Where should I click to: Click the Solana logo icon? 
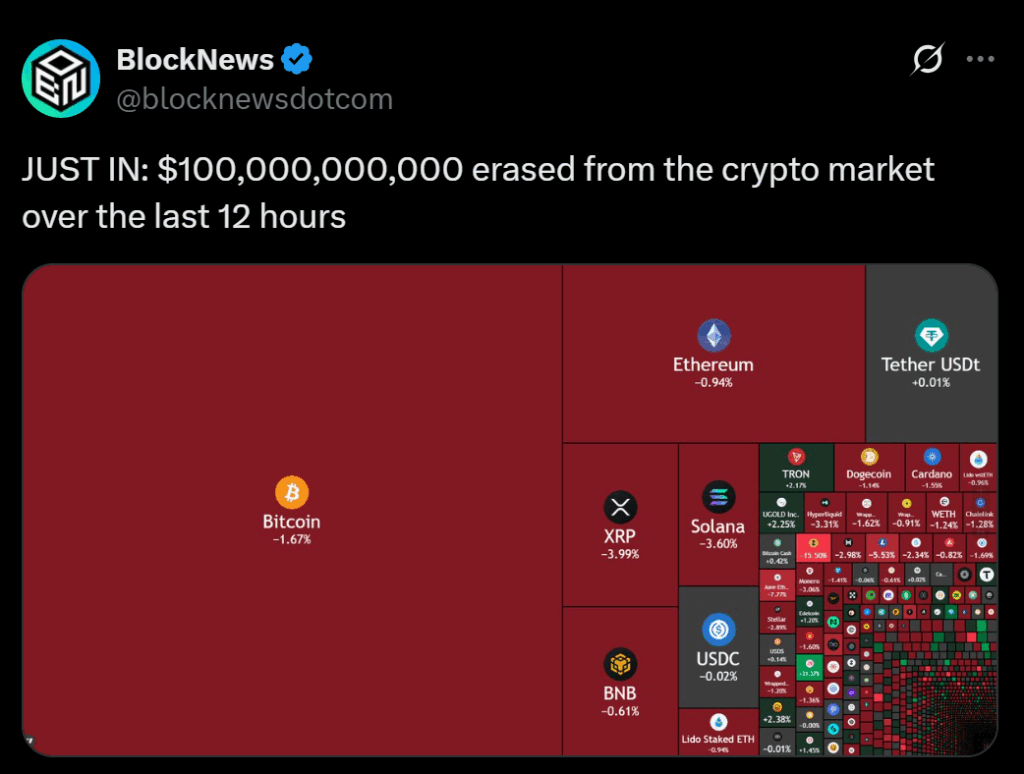718,497
